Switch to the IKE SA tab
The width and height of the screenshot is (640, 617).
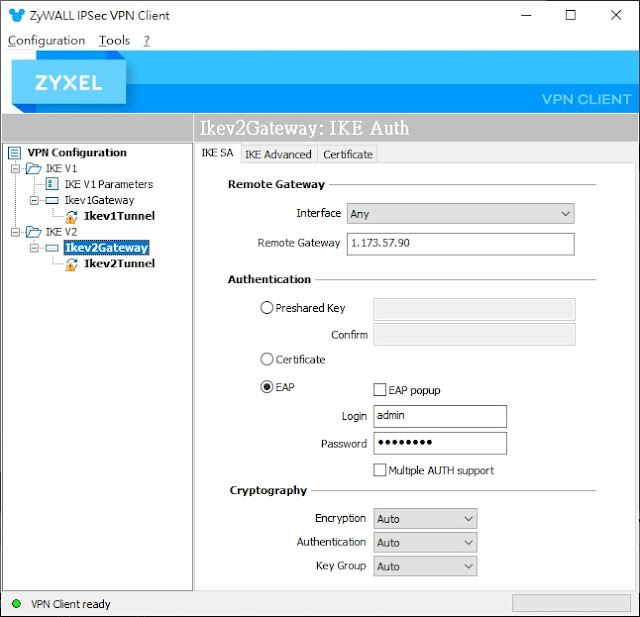tap(217, 153)
